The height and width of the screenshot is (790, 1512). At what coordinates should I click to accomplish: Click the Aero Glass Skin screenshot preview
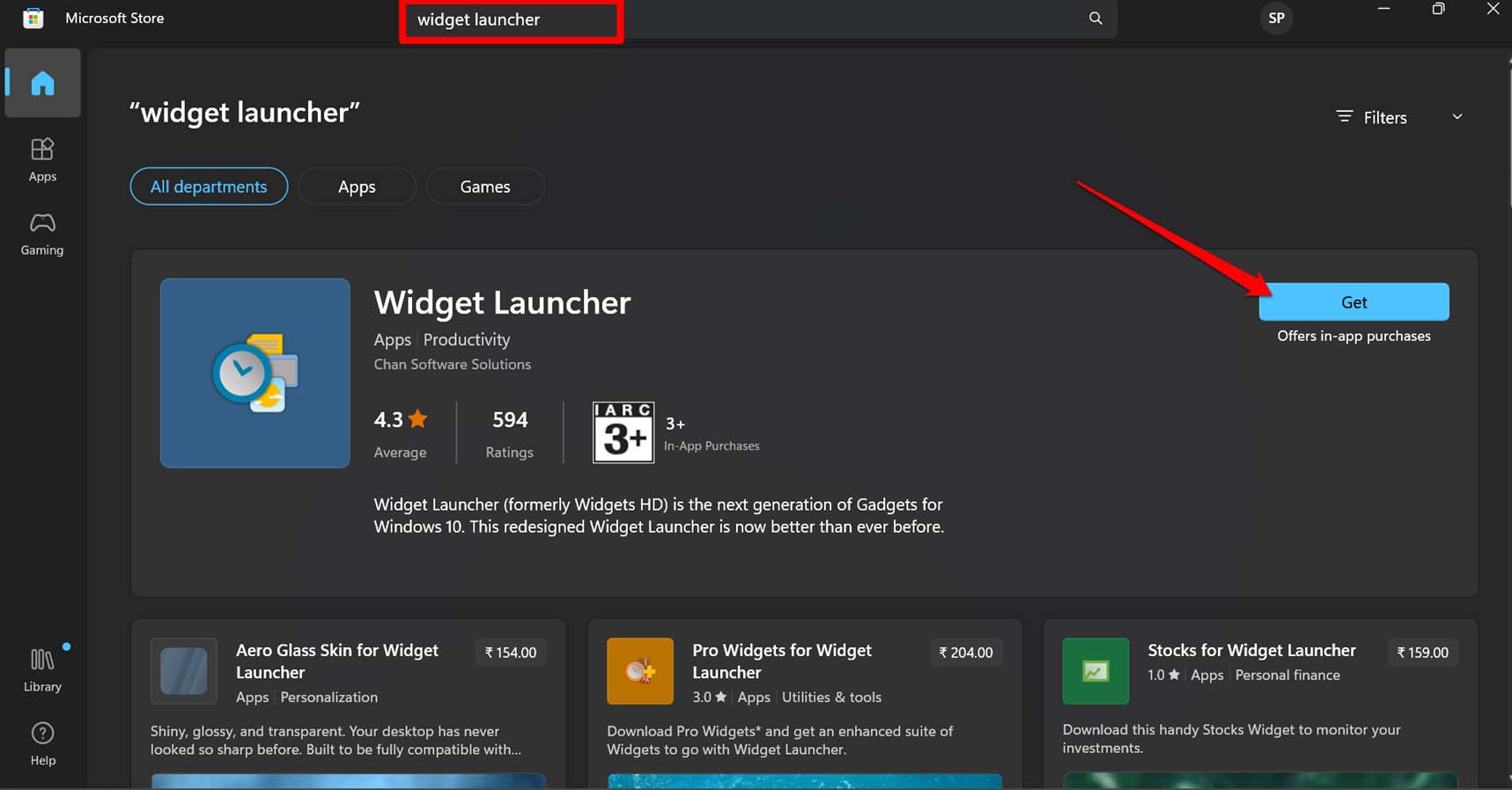coord(349,781)
